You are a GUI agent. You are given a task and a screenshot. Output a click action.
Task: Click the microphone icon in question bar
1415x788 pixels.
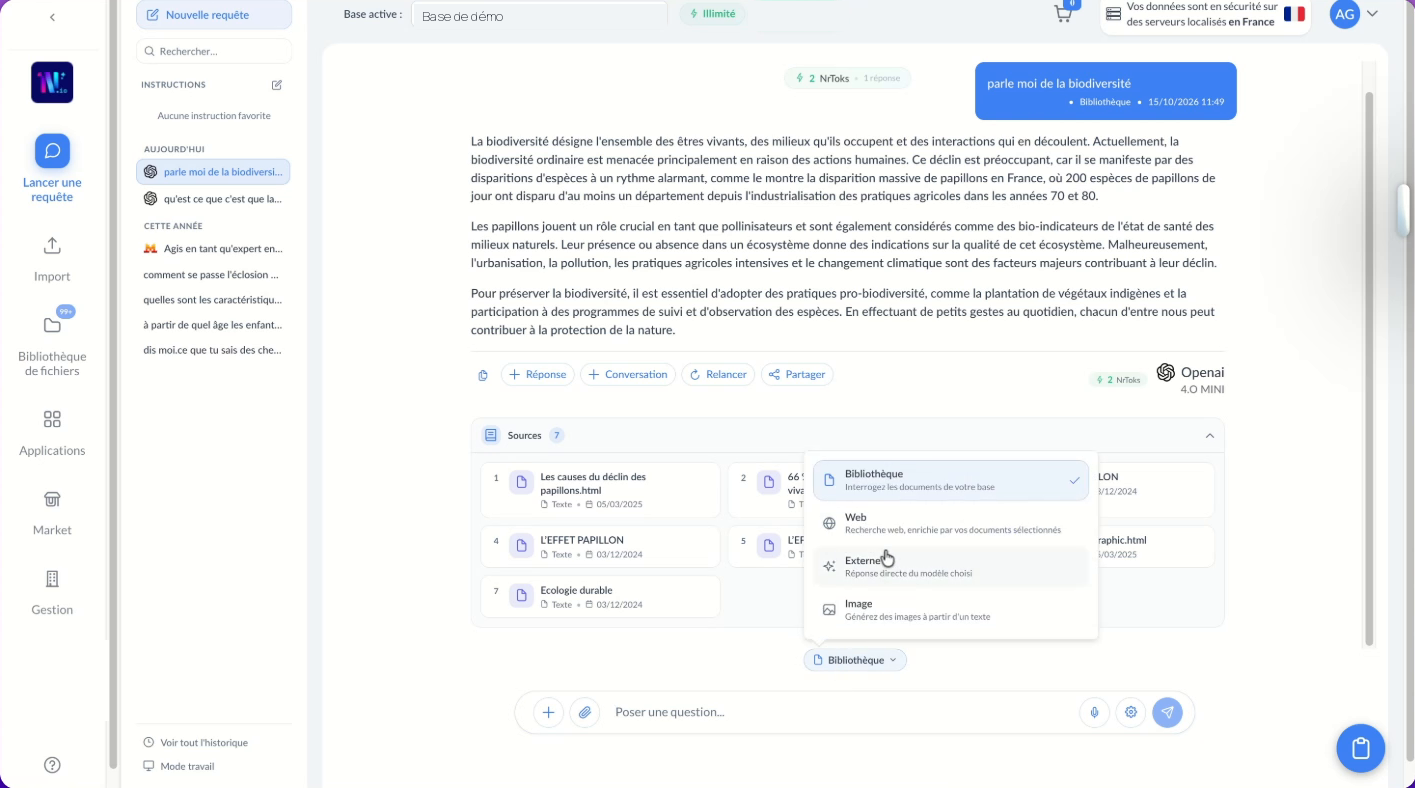coord(1094,712)
